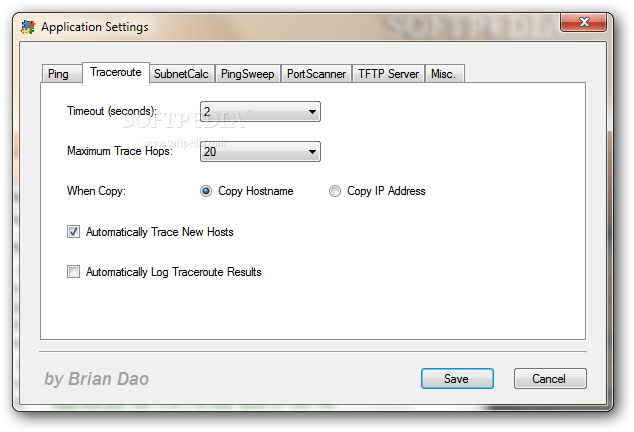This screenshot has height=432, width=634.
Task: Choose the Copy IP Address option
Action: 335,191
